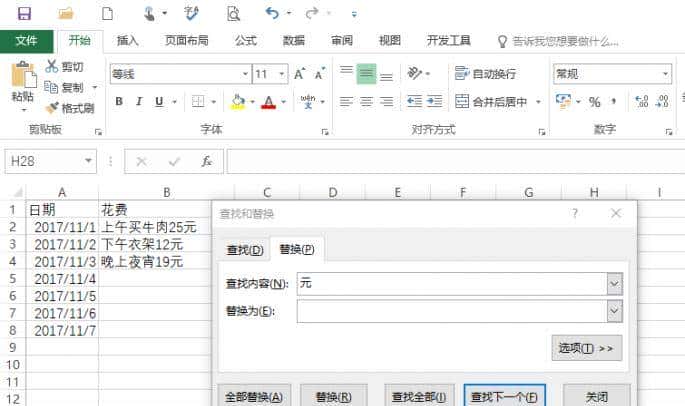Image resolution: width=685 pixels, height=406 pixels.
Task: Click 合并后居中 merge and center
Action: click(x=491, y=102)
